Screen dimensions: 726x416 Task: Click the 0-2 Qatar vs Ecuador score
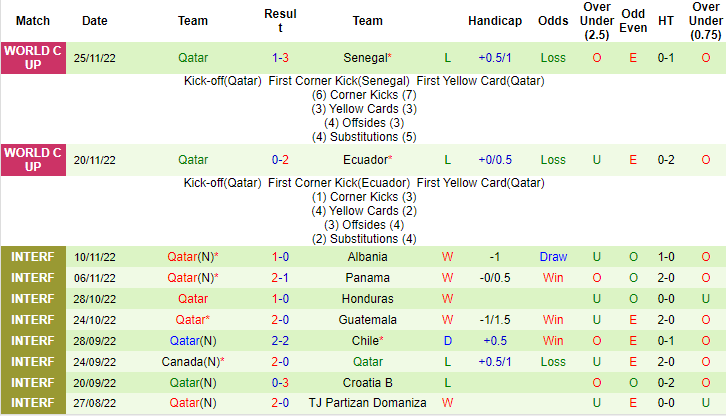click(281, 160)
